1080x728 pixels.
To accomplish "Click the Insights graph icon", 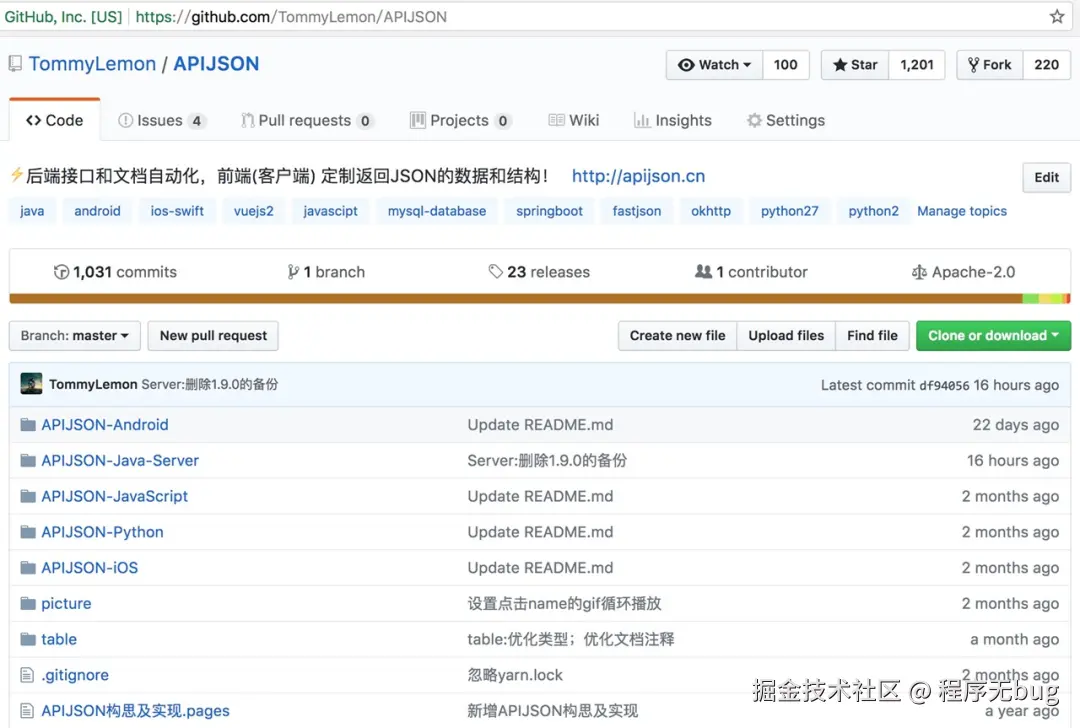I will [x=642, y=121].
